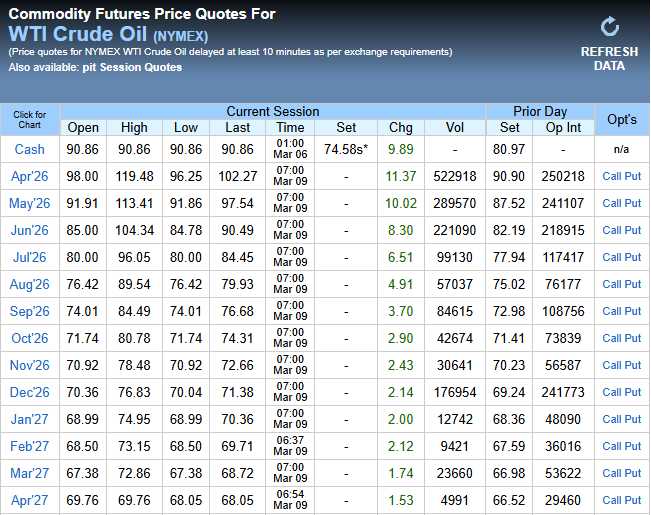Click the Put option link for Apr'26
Viewport: 651px width, 515px height.
pyautogui.click(x=633, y=176)
